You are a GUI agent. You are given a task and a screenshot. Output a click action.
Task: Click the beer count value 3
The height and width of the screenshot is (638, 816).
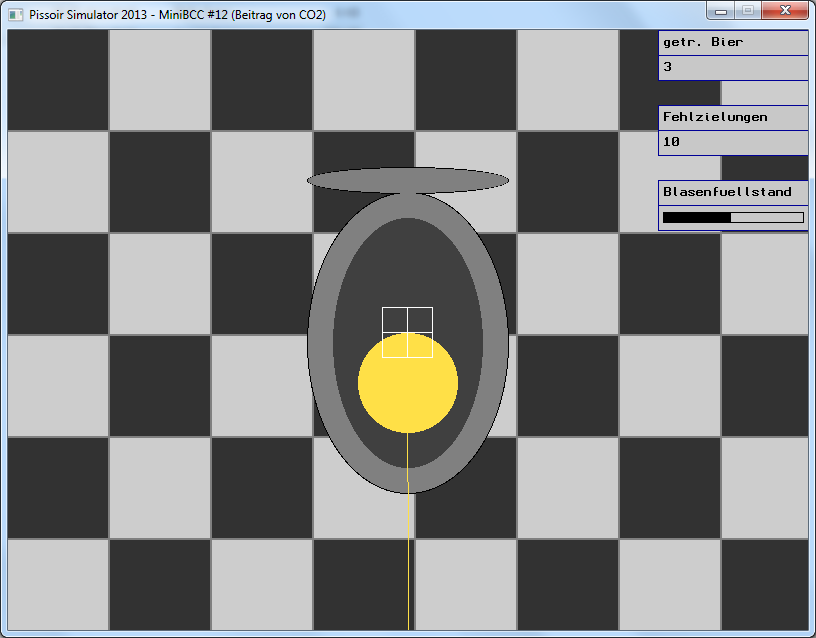coord(668,68)
